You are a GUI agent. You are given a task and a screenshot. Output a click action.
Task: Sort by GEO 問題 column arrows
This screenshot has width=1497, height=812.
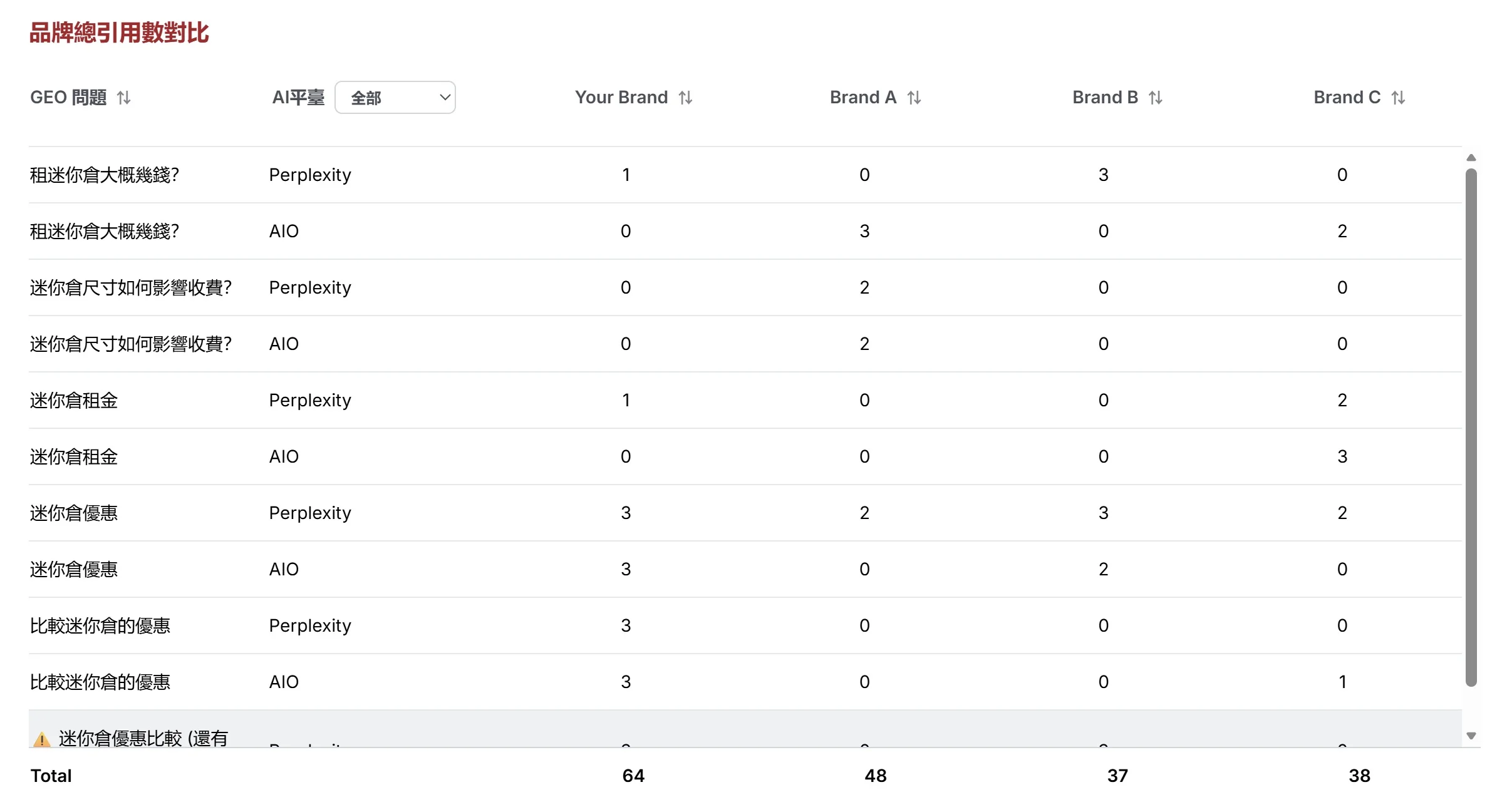pos(124,98)
